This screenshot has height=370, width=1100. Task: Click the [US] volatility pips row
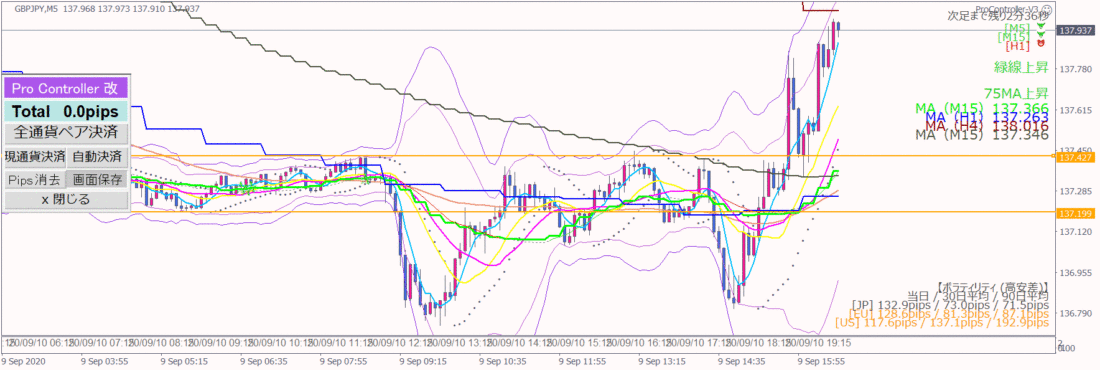(x=942, y=323)
